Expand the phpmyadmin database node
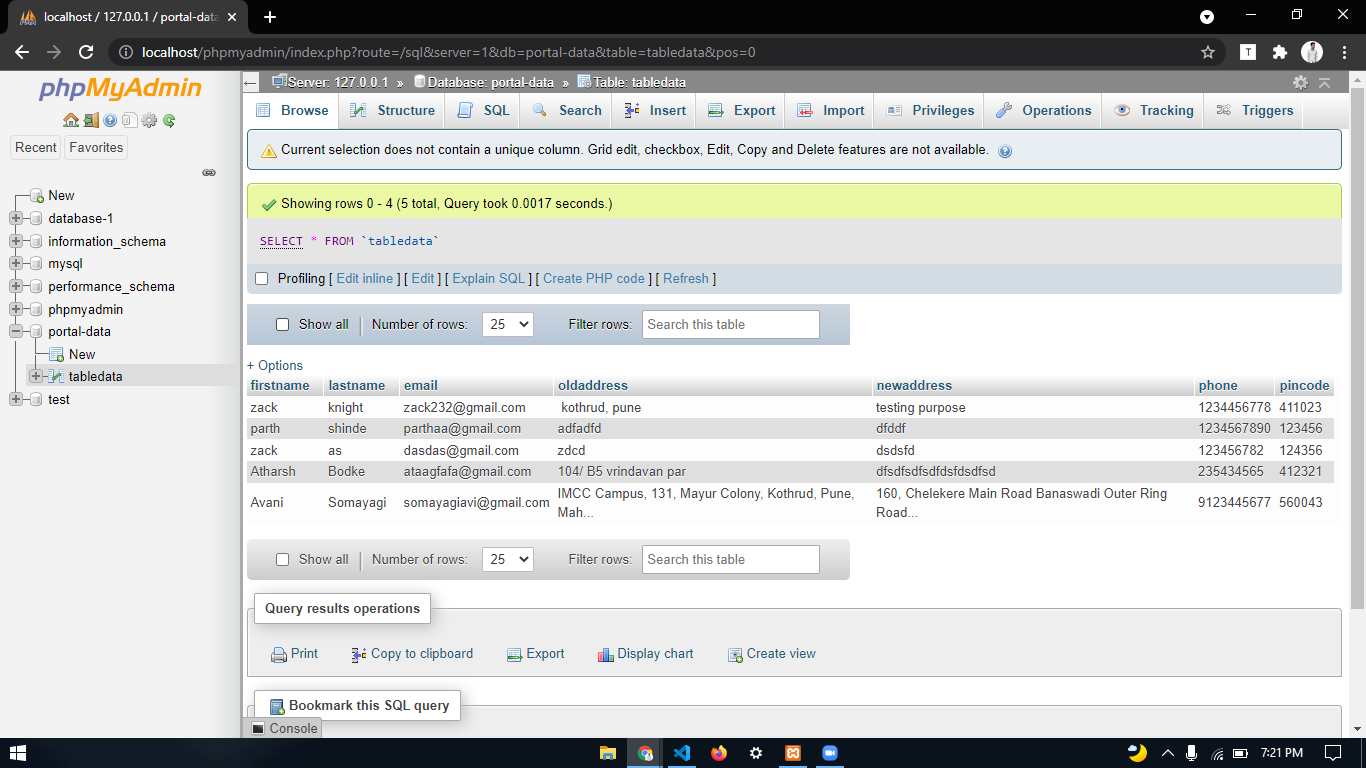This screenshot has height=768, width=1366. pos(16,309)
